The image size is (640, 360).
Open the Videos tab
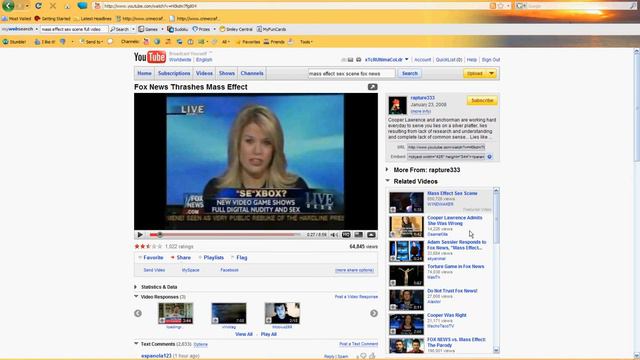204,73
